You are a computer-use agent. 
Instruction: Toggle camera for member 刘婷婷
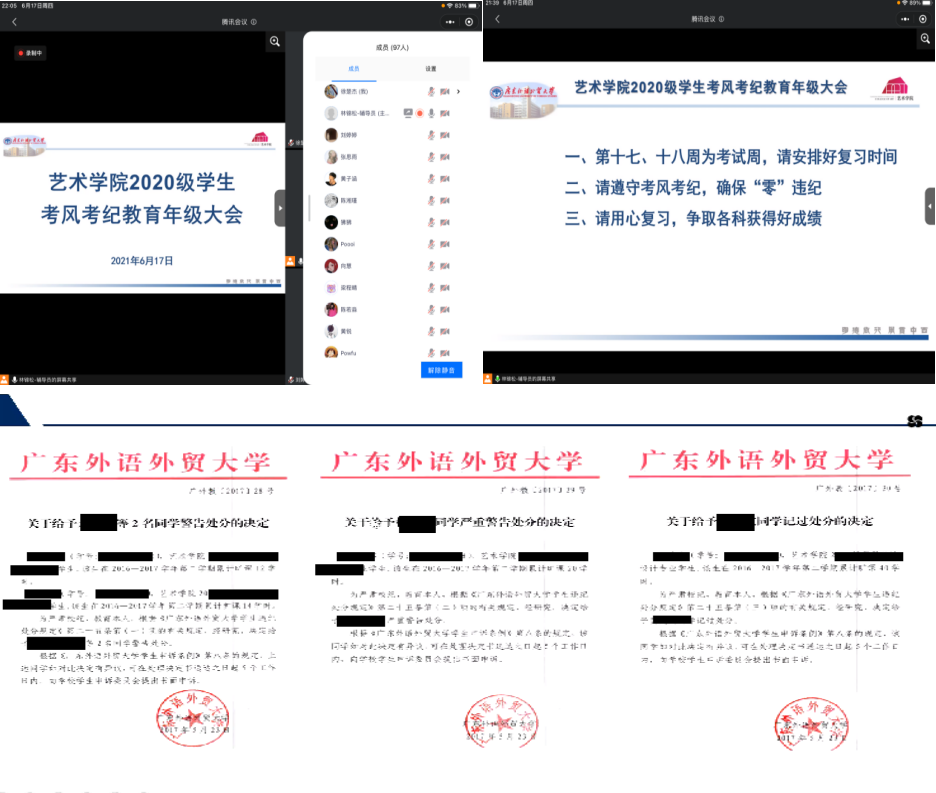445,135
